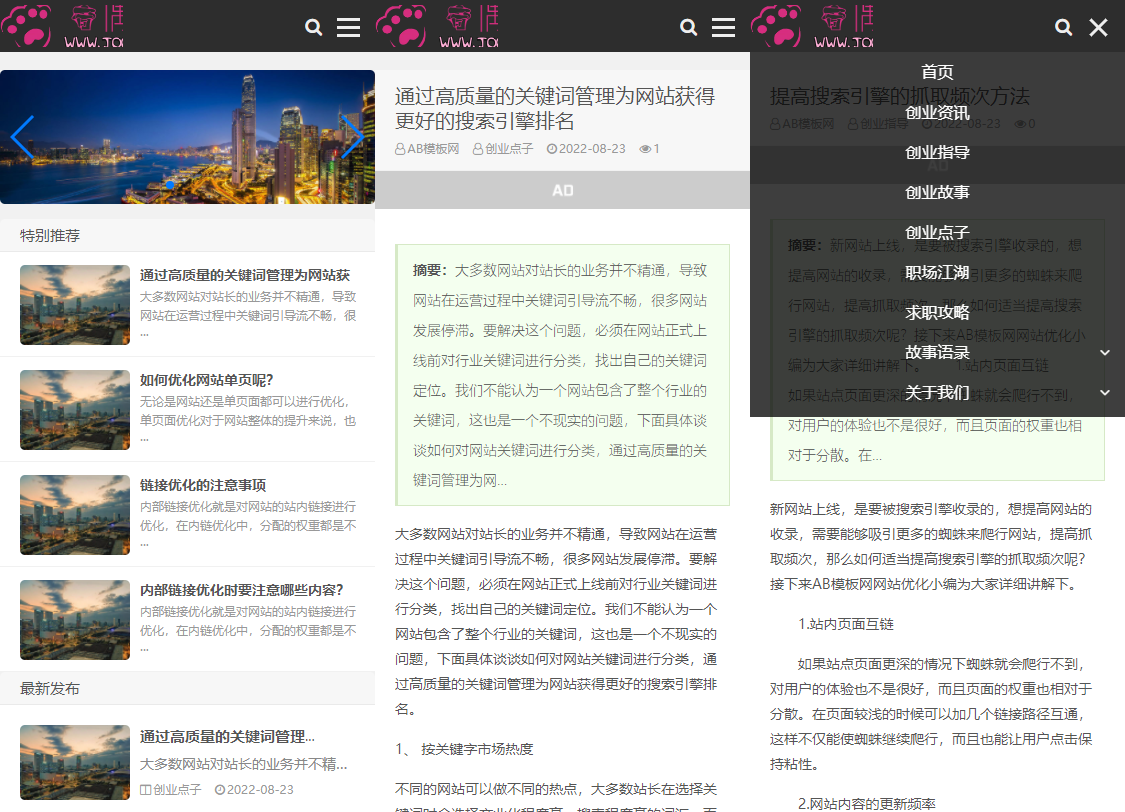Click the 创业点子 category tag under 最新发布

coord(171,790)
